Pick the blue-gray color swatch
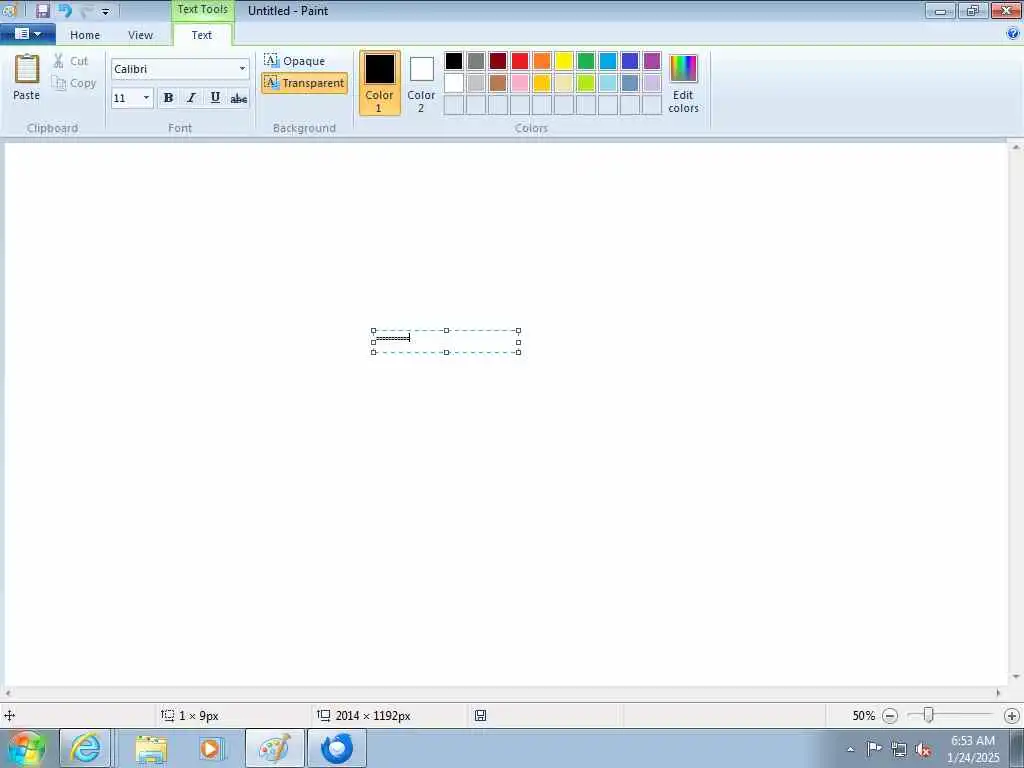The image size is (1024, 768). point(630,83)
